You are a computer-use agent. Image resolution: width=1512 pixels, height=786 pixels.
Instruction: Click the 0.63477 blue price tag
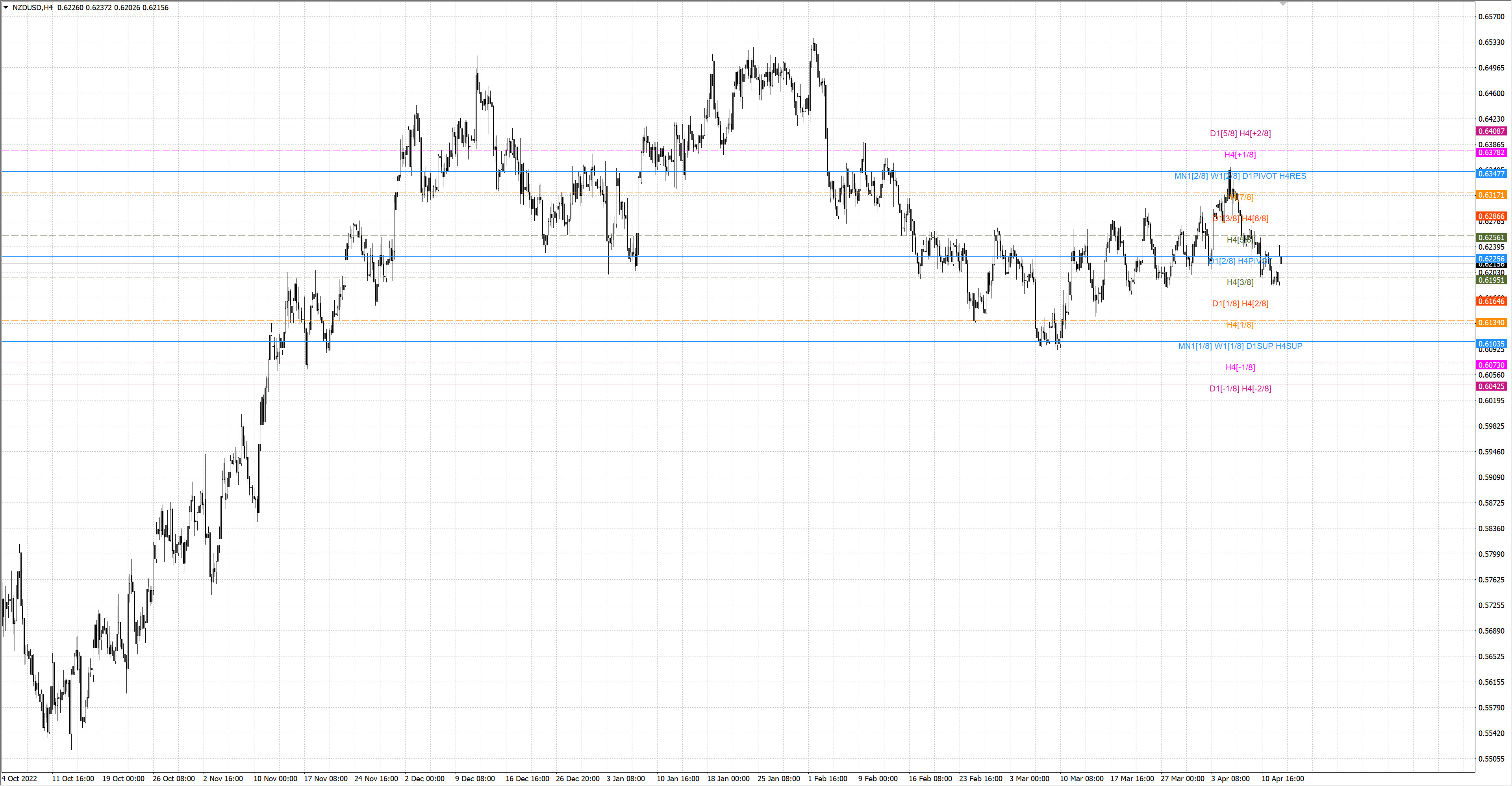click(x=1492, y=174)
